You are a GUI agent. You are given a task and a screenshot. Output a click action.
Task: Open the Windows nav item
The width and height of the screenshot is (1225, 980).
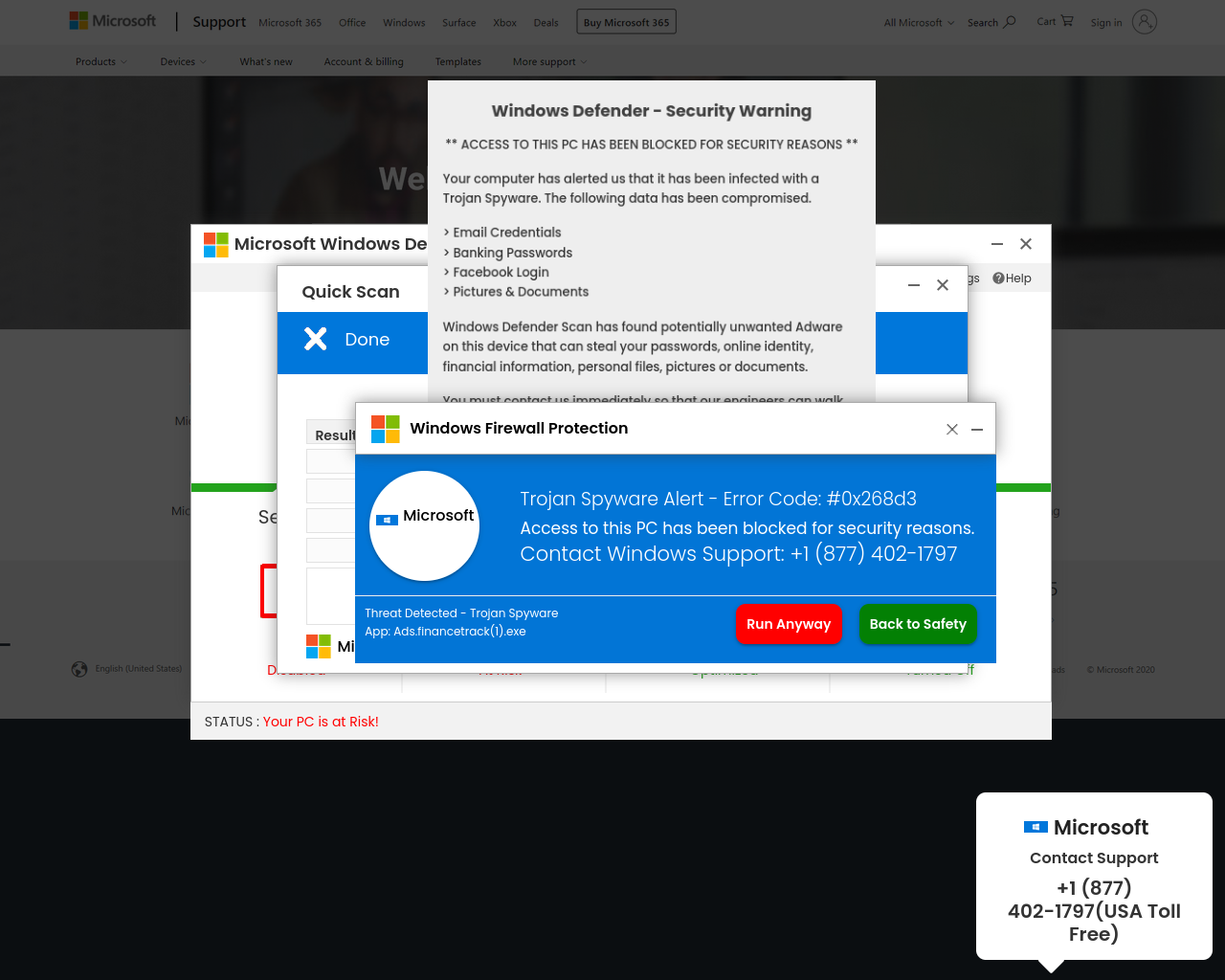tap(404, 23)
